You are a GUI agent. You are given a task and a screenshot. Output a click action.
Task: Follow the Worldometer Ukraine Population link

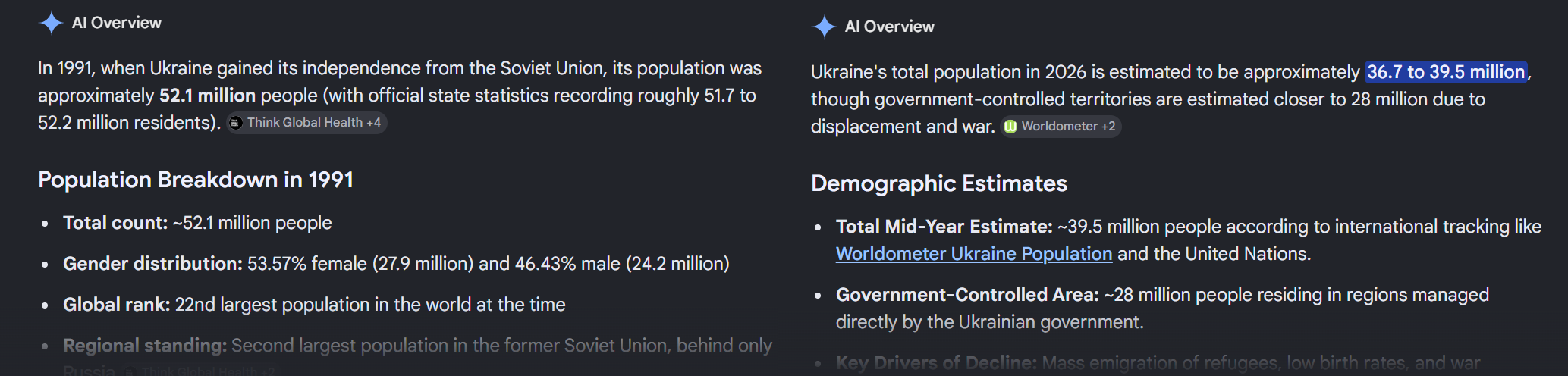974,254
